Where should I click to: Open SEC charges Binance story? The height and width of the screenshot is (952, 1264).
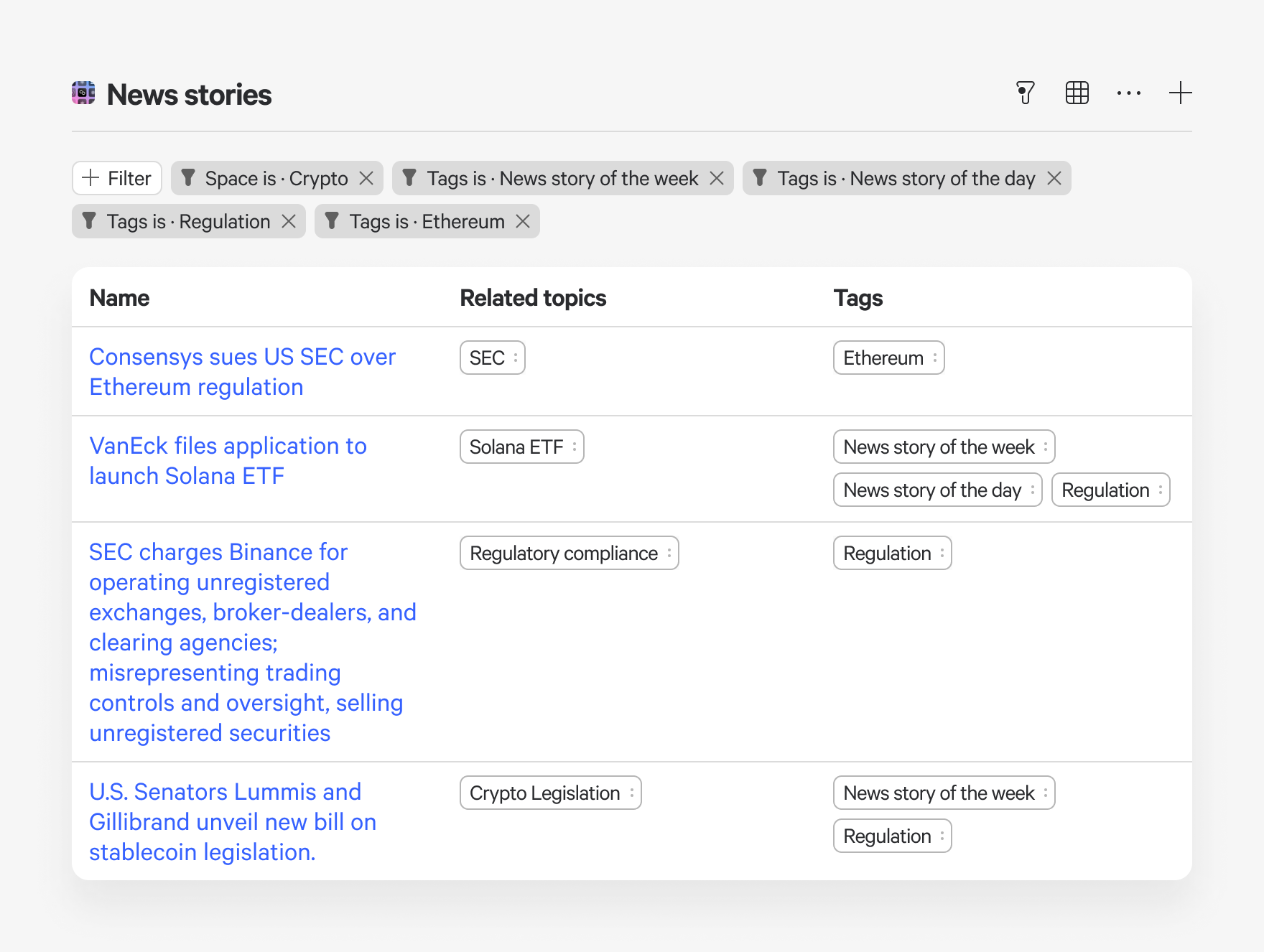coord(253,643)
